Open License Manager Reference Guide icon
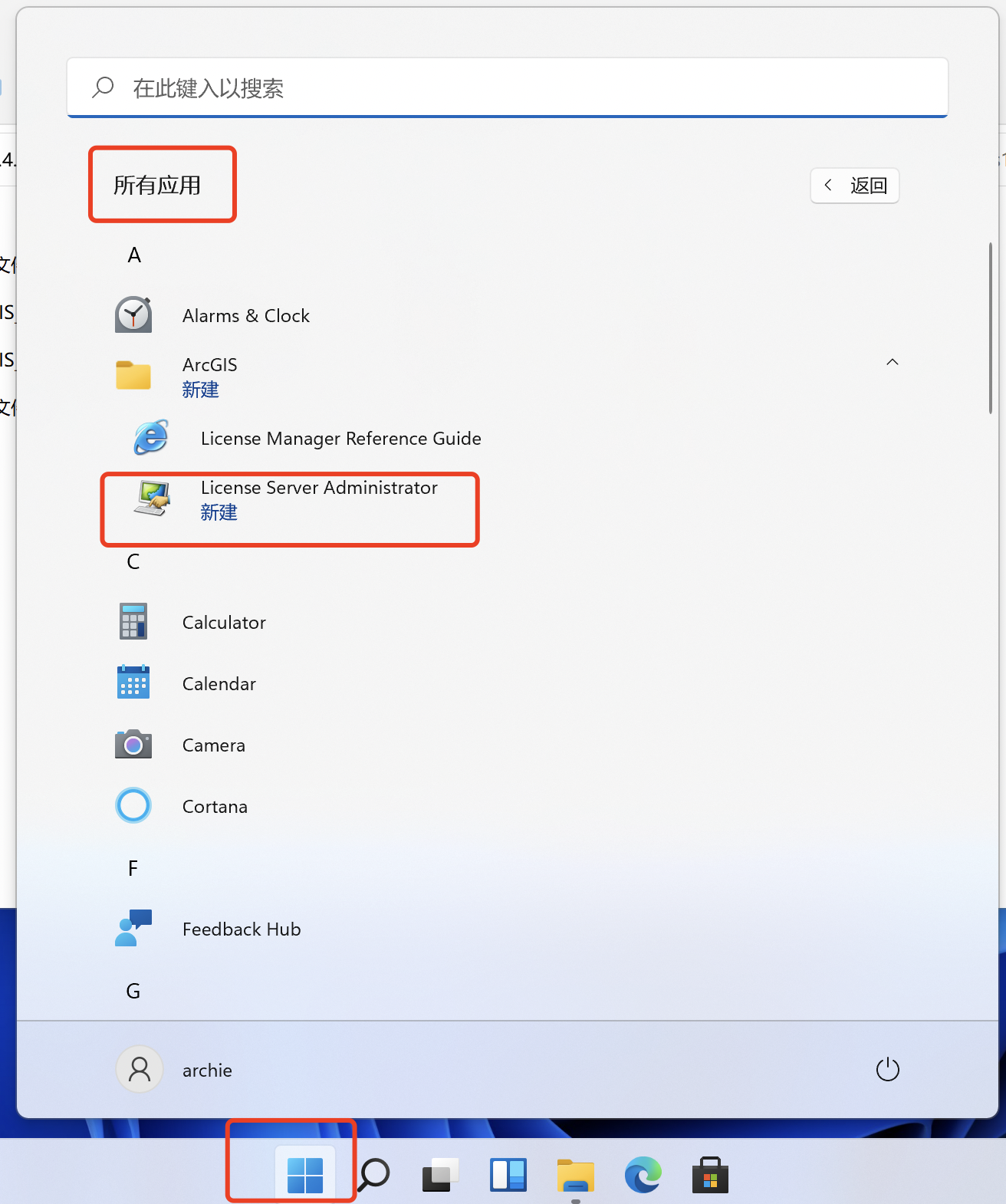This screenshot has height=1204, width=1006. click(x=152, y=438)
